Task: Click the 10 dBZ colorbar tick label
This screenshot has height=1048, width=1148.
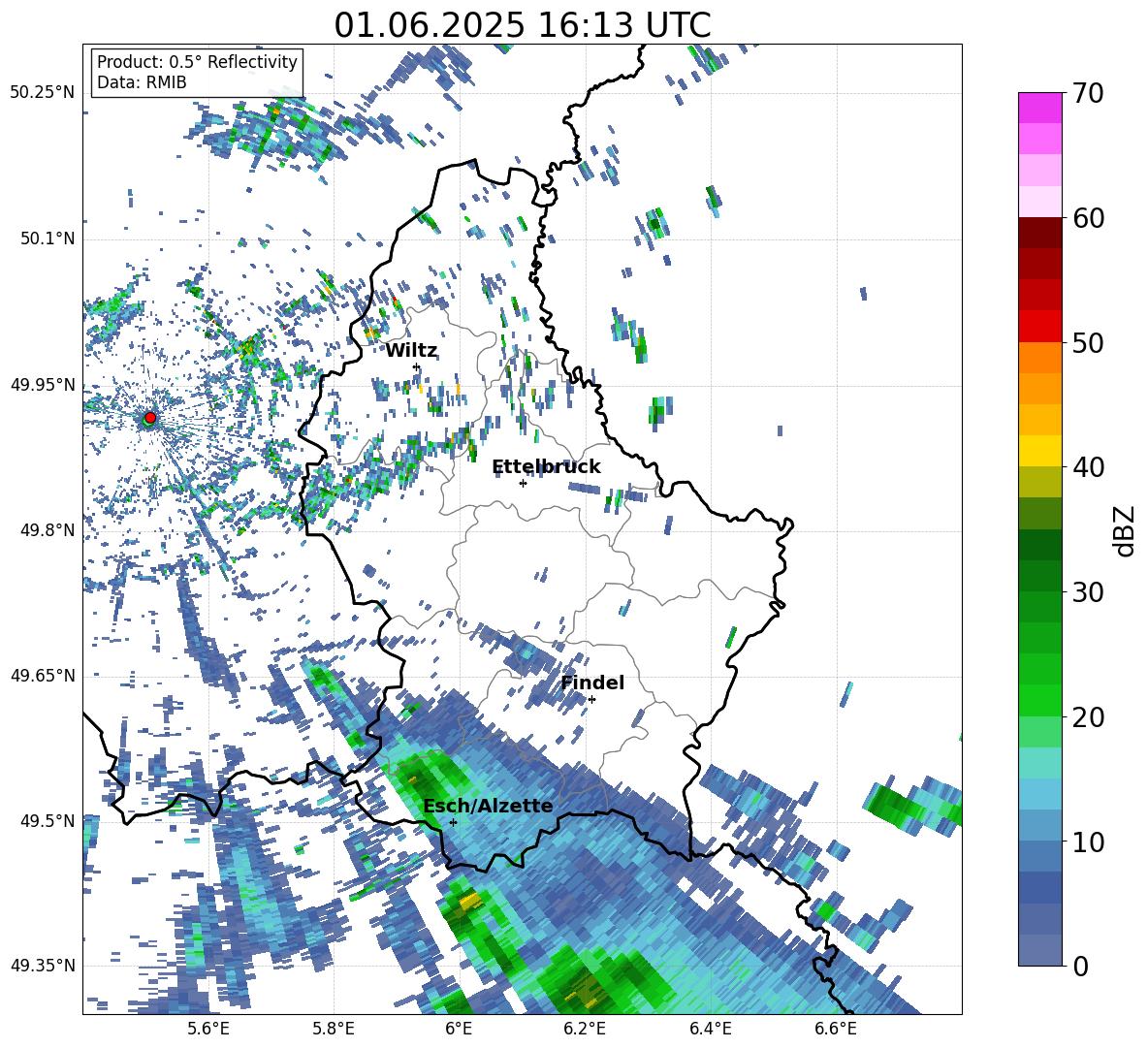Action: pos(1088,842)
